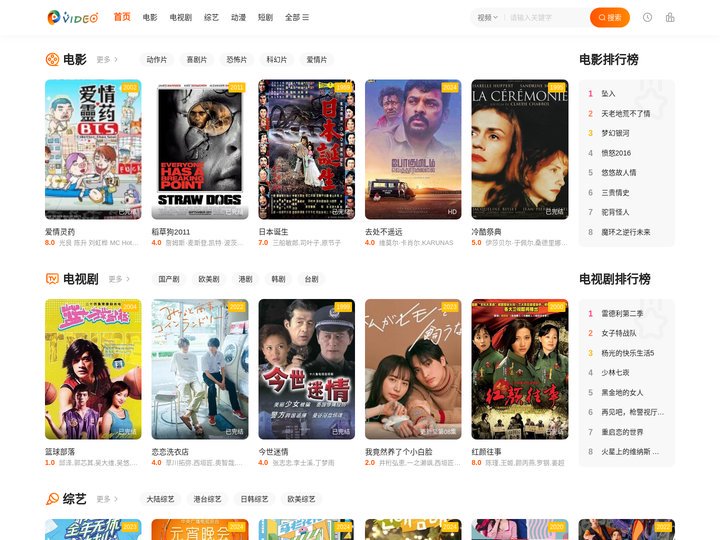Click the orange 搜索 search button
This screenshot has height=540, width=720.
[x=610, y=17]
